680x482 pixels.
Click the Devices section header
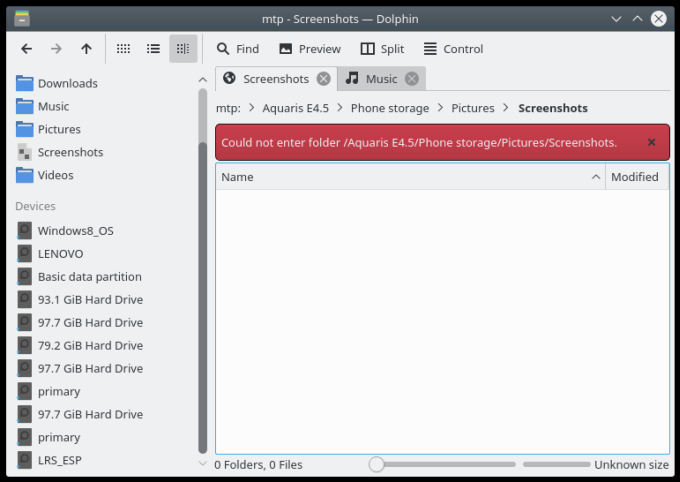pyautogui.click(x=36, y=206)
